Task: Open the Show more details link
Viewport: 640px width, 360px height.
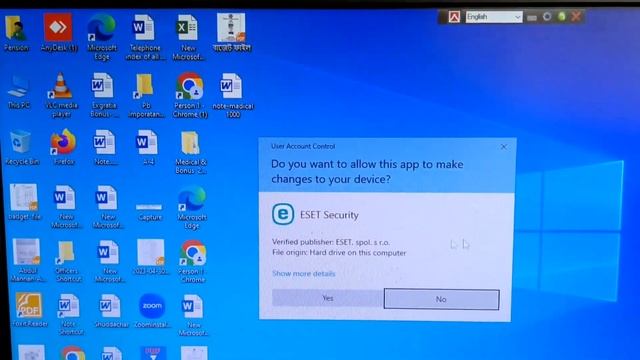Action: pos(304,273)
